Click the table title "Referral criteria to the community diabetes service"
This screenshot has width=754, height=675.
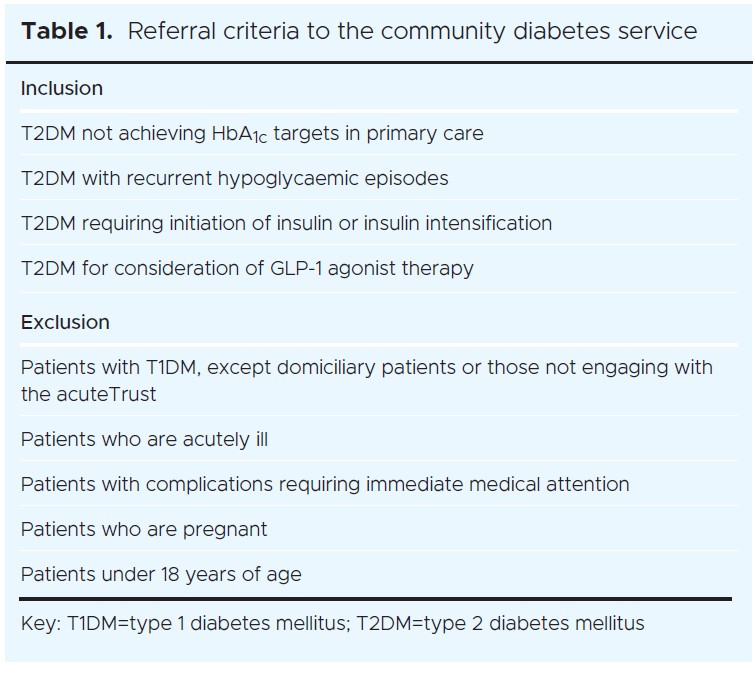tap(412, 31)
